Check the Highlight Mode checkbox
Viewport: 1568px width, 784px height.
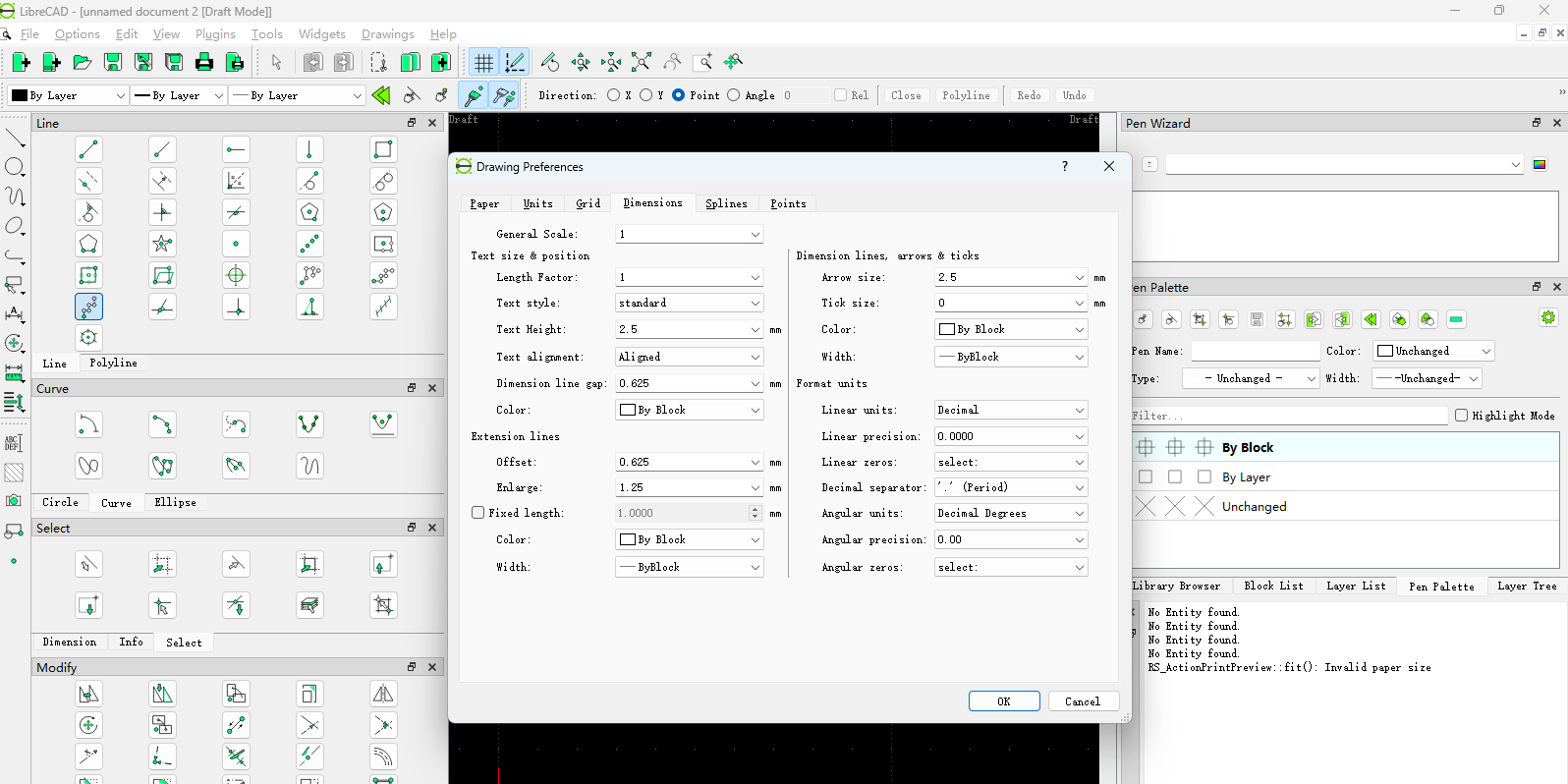click(1462, 416)
